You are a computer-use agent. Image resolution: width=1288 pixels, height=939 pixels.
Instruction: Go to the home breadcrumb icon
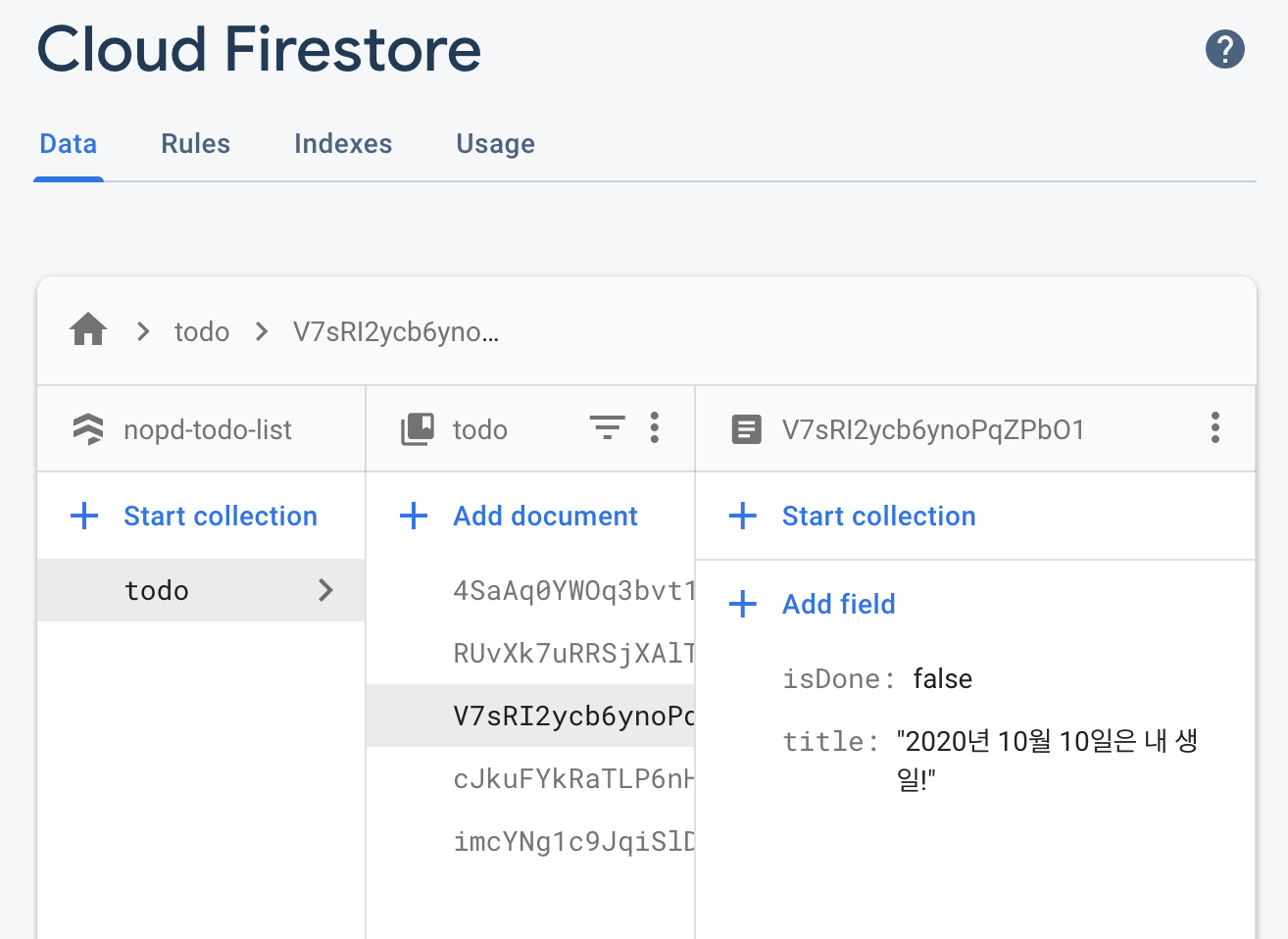[88, 329]
